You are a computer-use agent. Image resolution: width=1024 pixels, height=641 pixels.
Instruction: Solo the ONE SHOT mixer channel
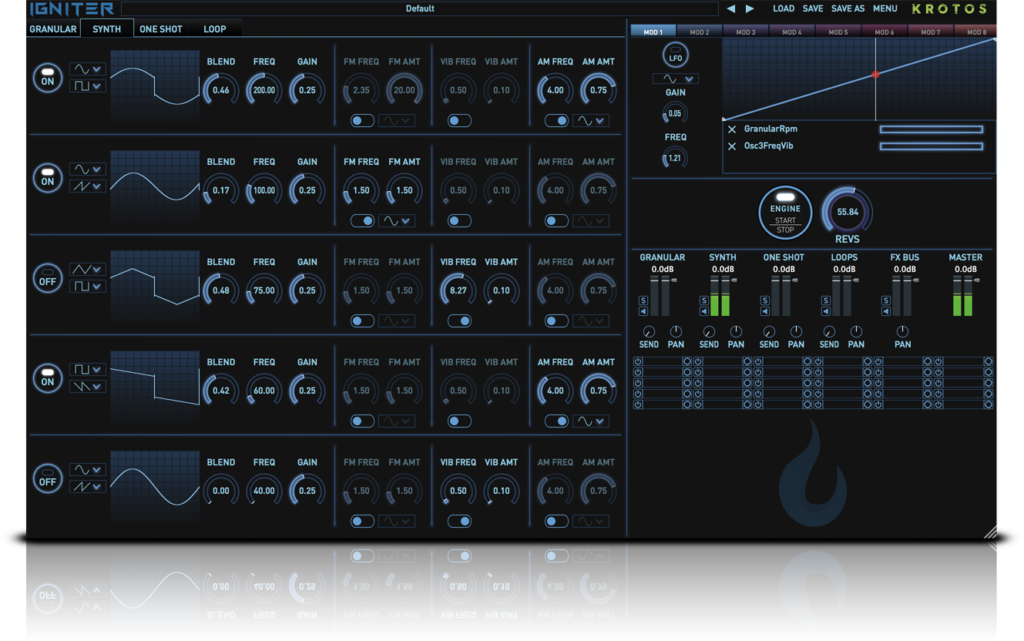coord(765,300)
